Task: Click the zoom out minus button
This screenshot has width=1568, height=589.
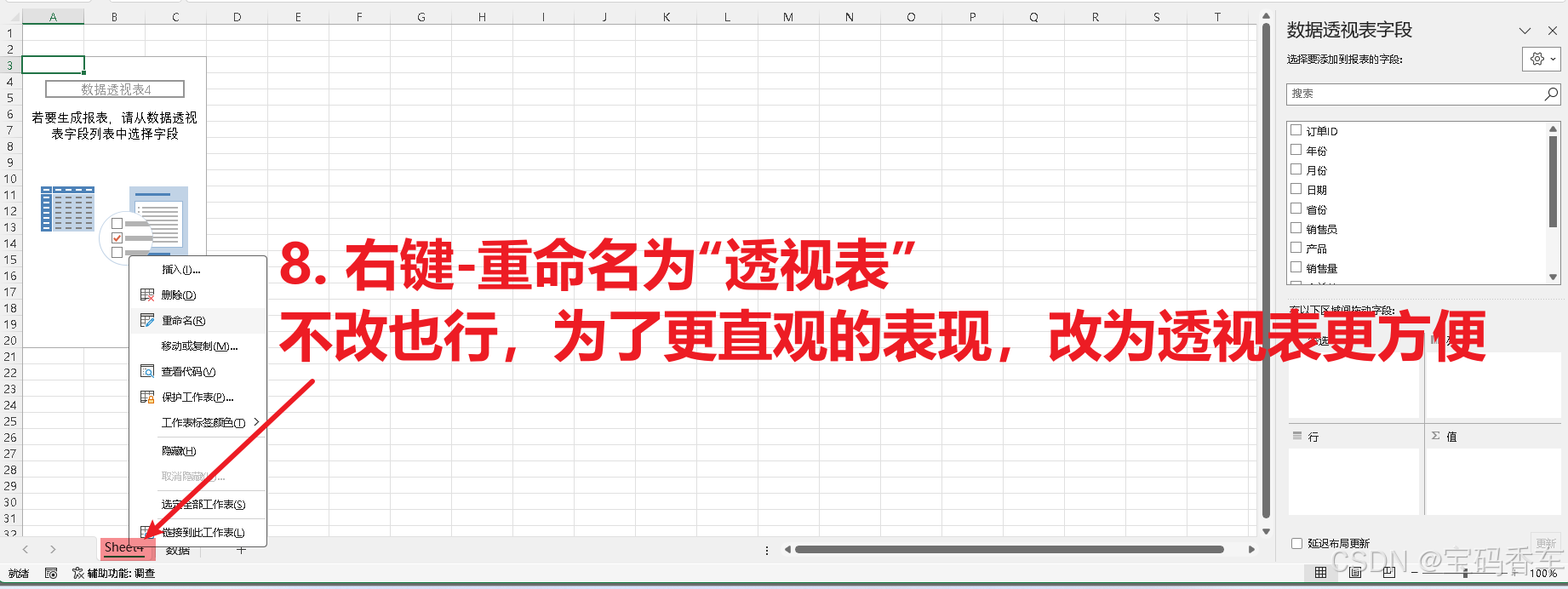Action: tap(1414, 573)
